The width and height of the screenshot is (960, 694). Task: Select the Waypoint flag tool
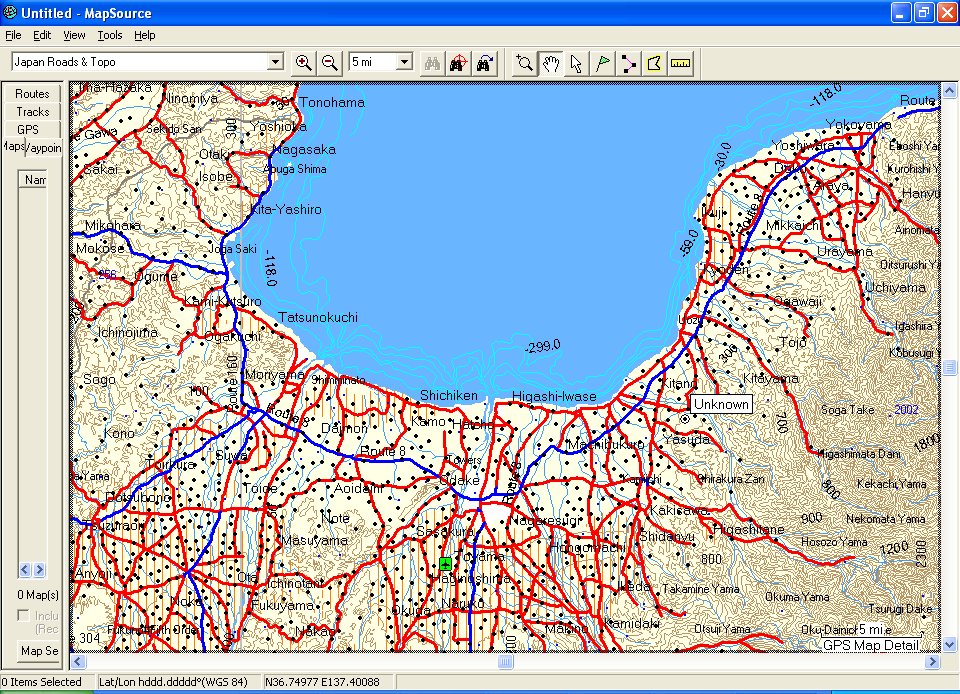click(602, 62)
